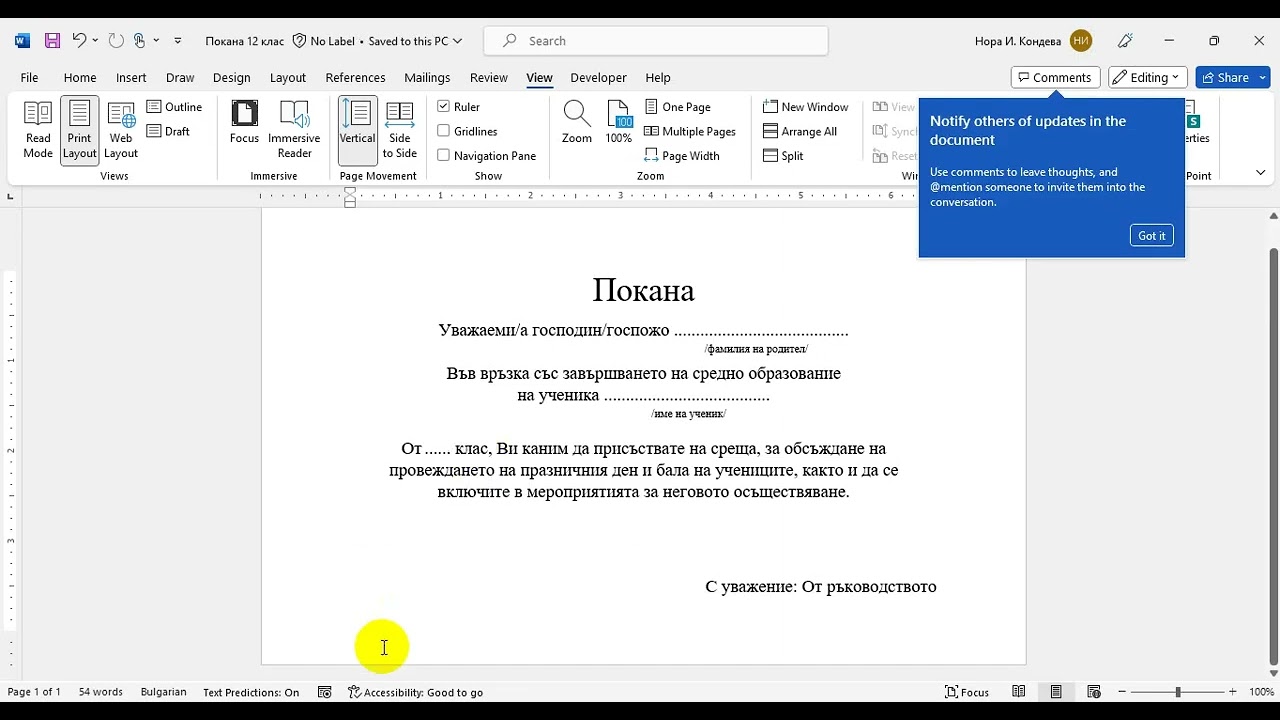The height and width of the screenshot is (720, 1280).
Task: Open the File menu
Action: click(x=29, y=77)
